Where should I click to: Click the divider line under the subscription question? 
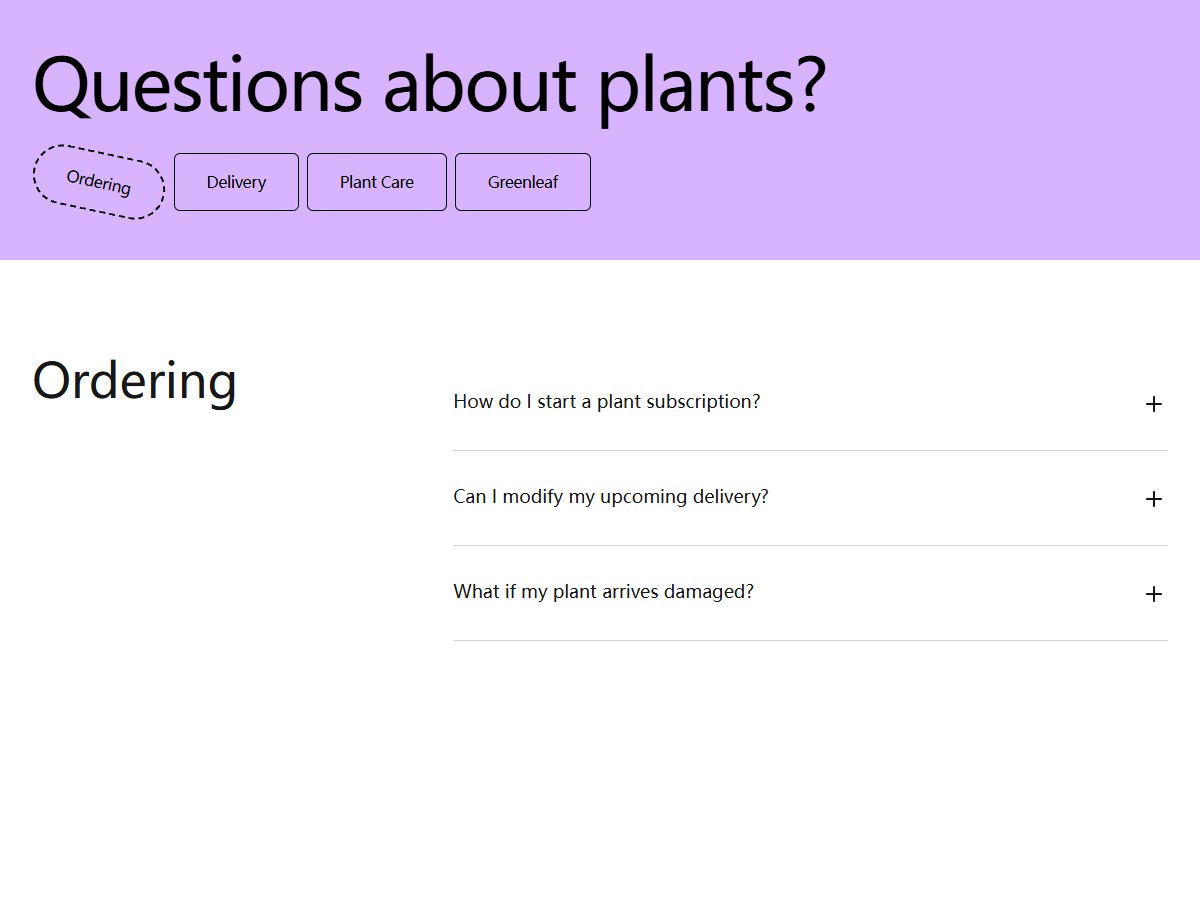click(810, 450)
